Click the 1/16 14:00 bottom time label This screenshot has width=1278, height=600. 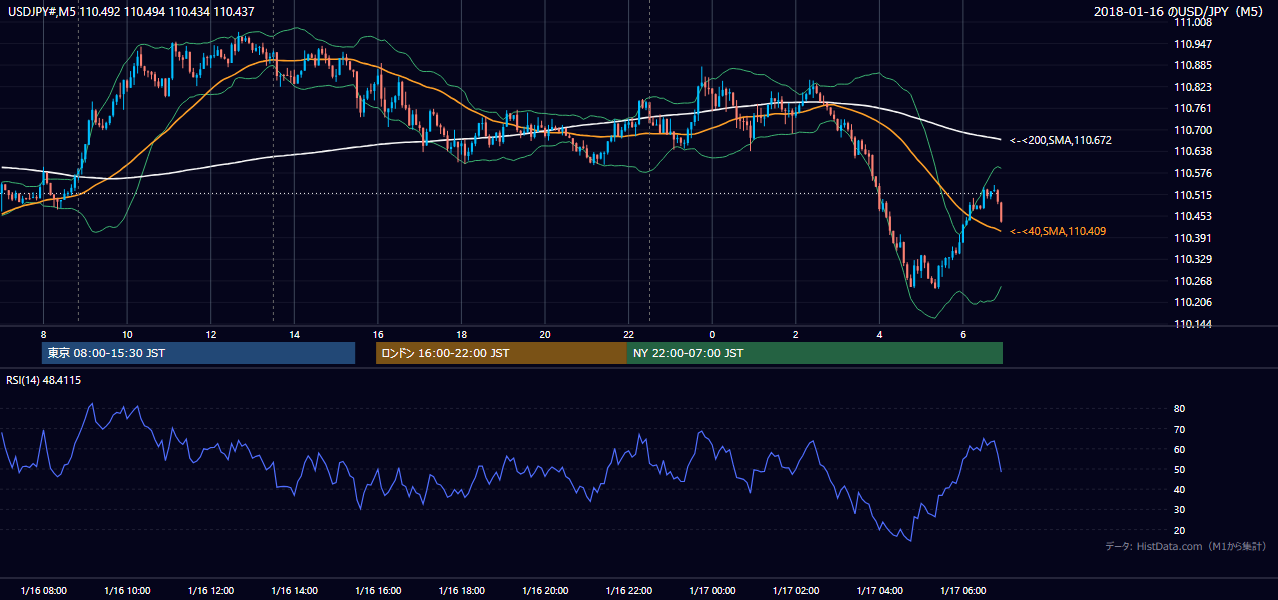coord(294,591)
